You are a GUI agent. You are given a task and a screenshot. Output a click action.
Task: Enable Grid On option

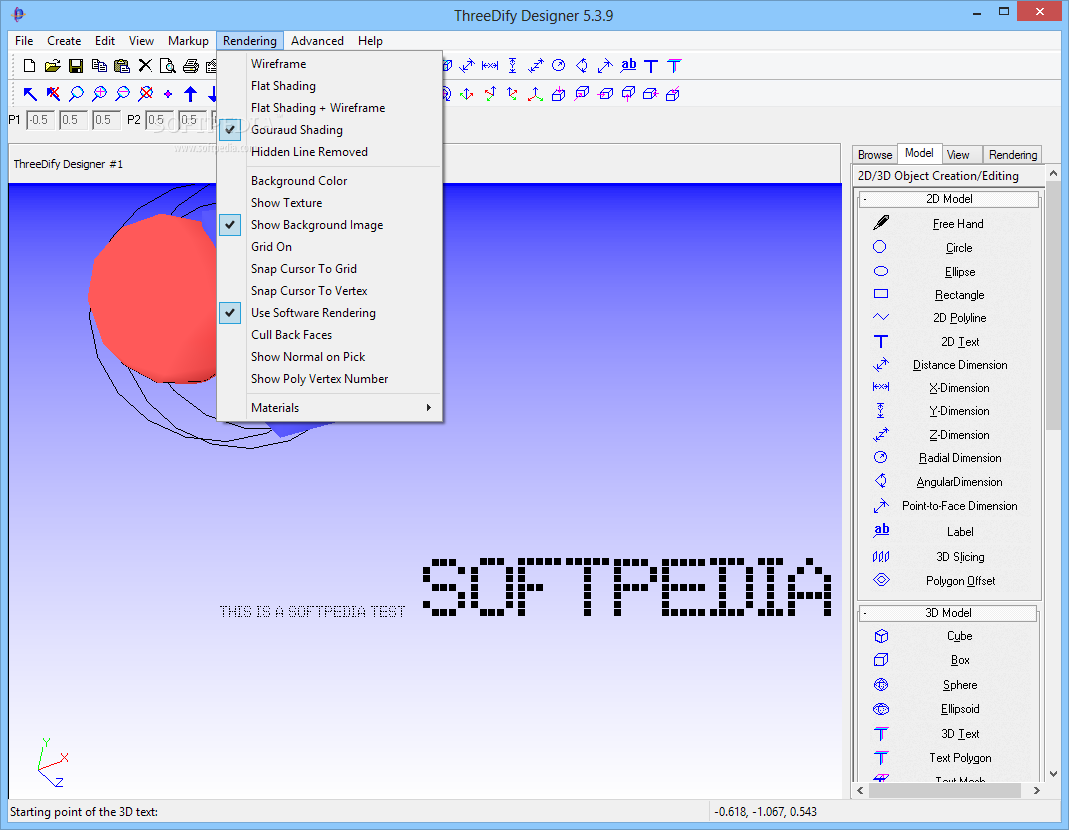[330, 246]
